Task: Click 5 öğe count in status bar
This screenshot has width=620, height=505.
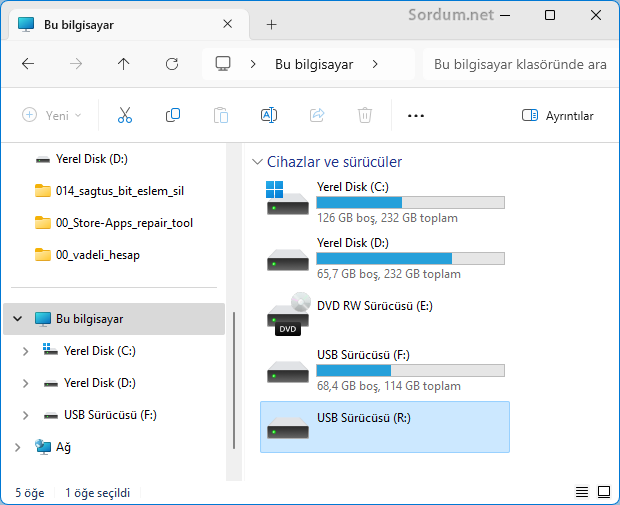Action: tap(30, 493)
